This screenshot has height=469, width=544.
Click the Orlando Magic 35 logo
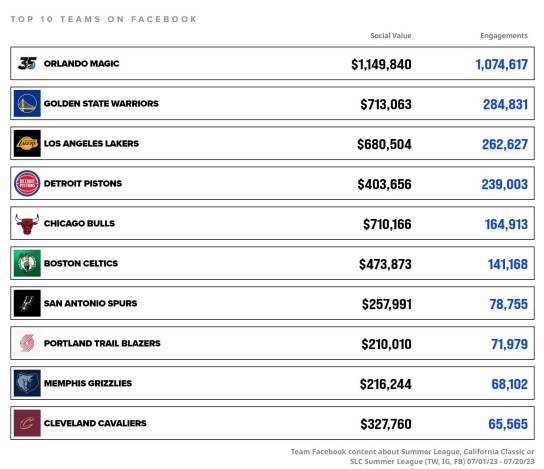(x=27, y=63)
